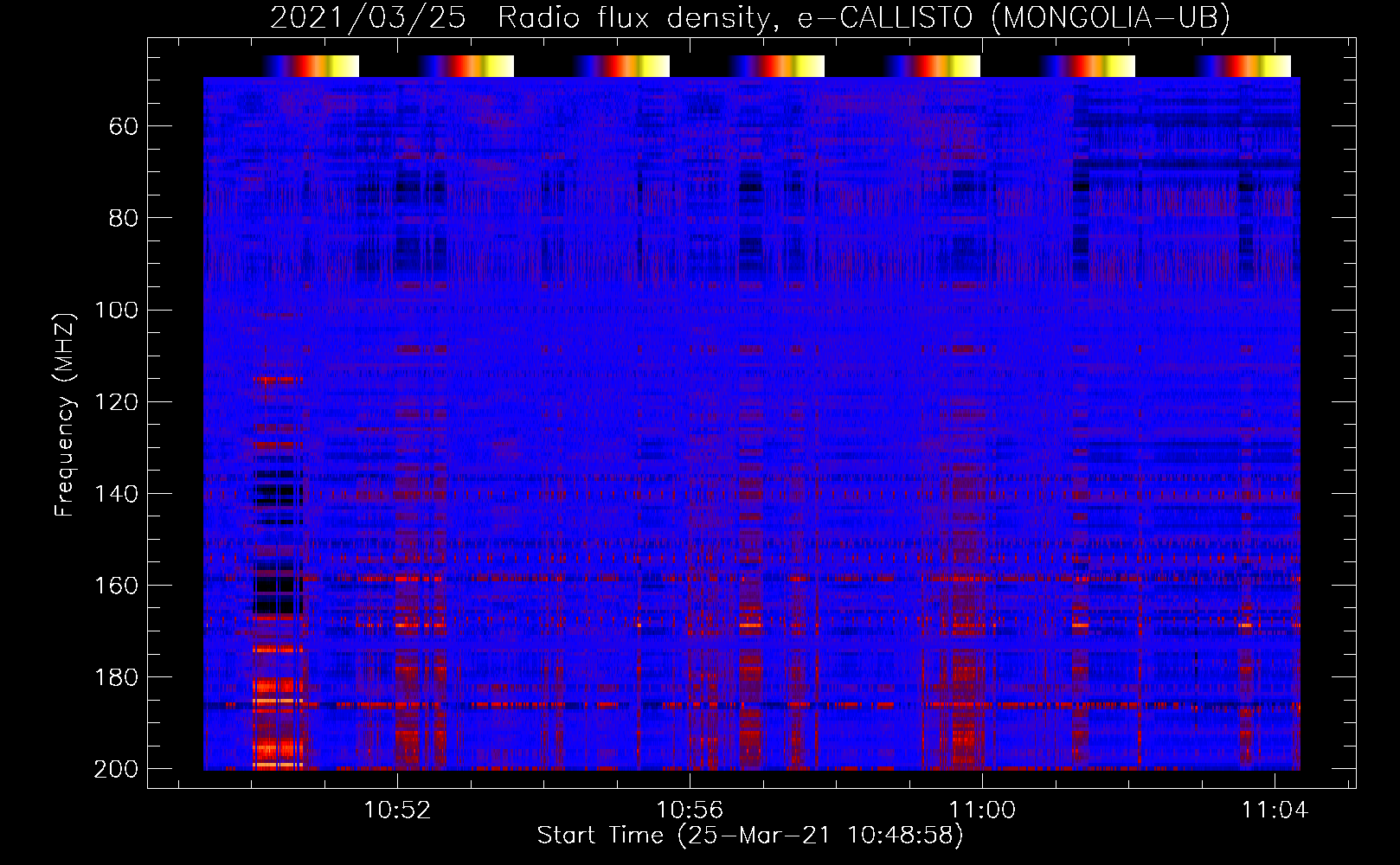Screen dimensions: 1400x865
Task: Click the 200 frequency tick label
Action: coord(116,769)
